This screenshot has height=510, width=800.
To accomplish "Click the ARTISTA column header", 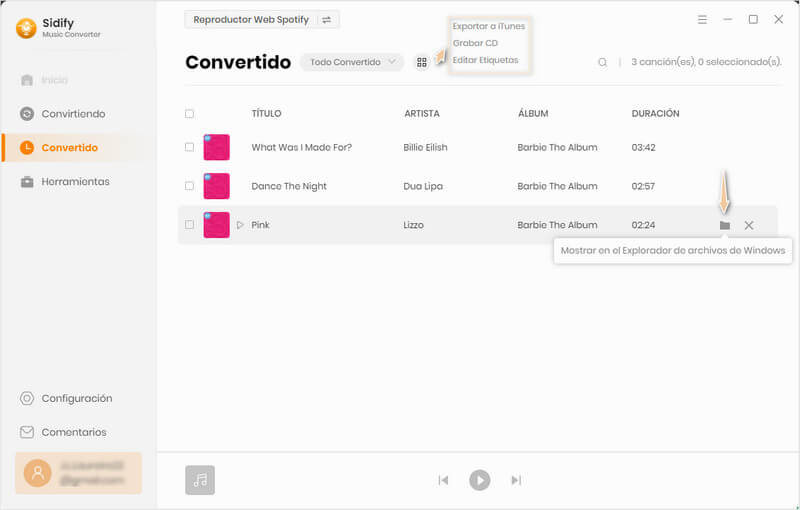I will (x=421, y=113).
